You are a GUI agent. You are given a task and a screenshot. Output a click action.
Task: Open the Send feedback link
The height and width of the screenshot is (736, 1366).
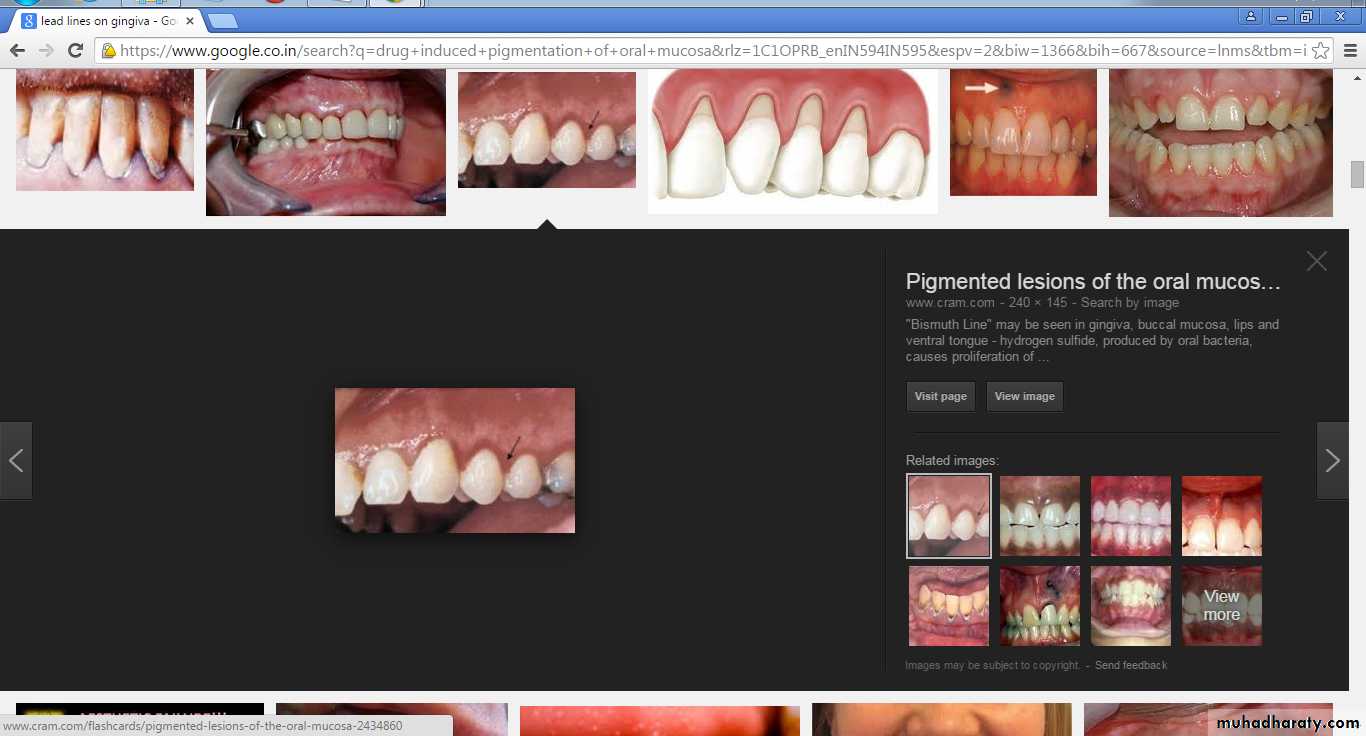coord(1130,665)
